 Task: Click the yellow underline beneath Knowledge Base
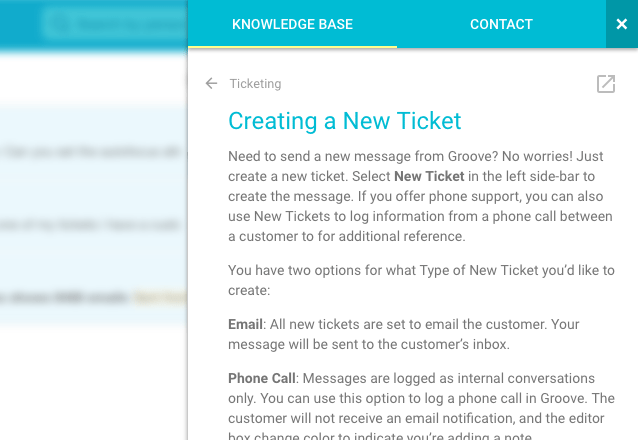[292, 47]
